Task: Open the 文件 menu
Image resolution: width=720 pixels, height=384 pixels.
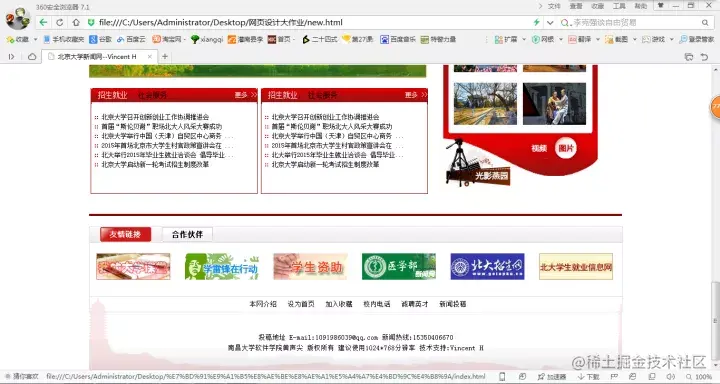Action: pyautogui.click(x=554, y=6)
